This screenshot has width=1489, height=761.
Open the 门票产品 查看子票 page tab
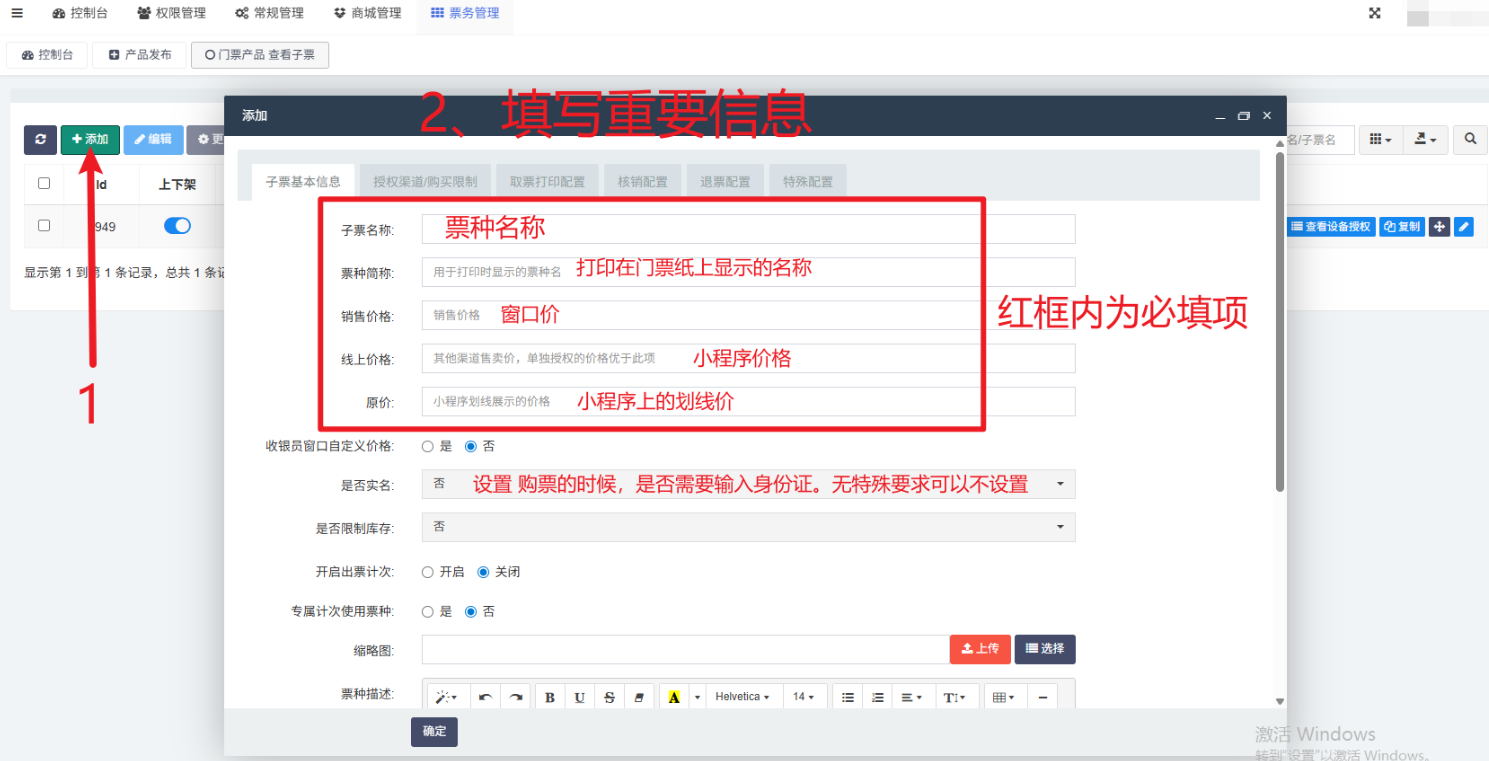click(x=260, y=55)
